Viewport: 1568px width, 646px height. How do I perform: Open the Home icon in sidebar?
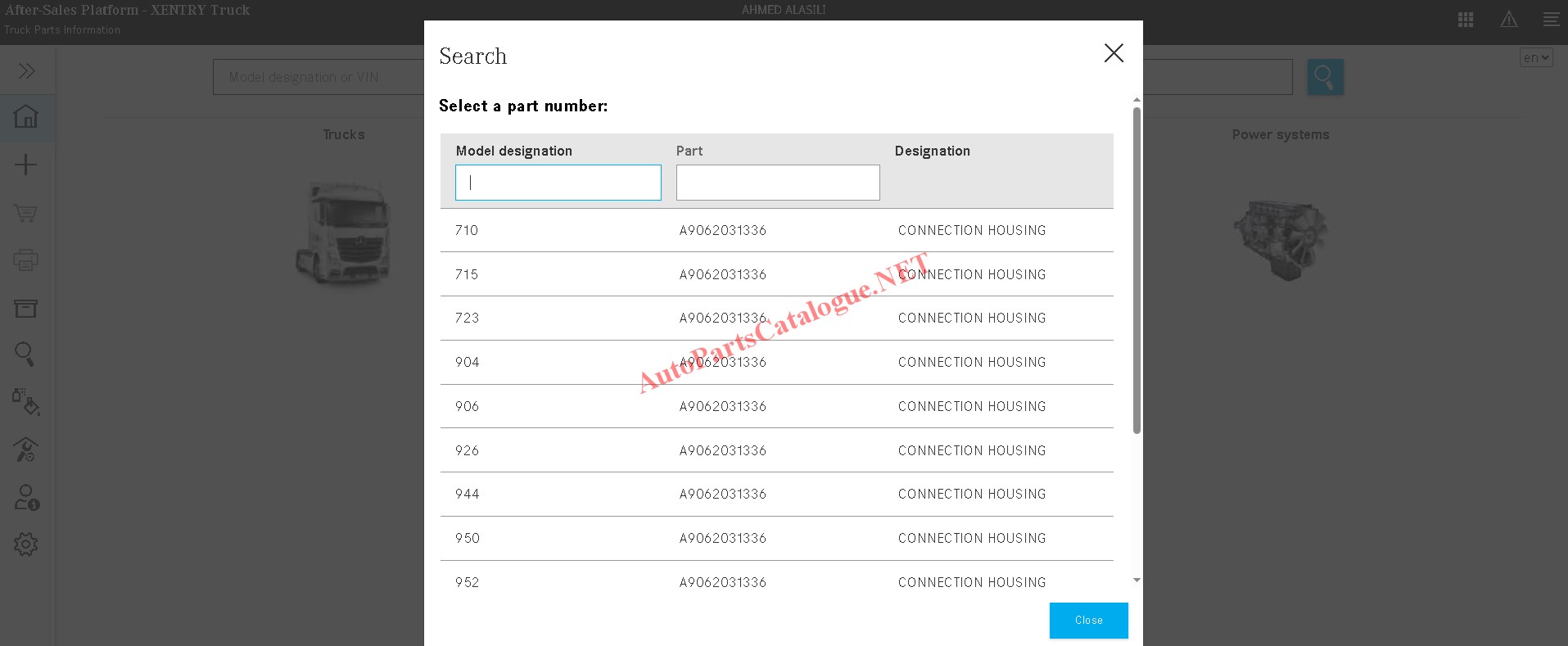(26, 116)
